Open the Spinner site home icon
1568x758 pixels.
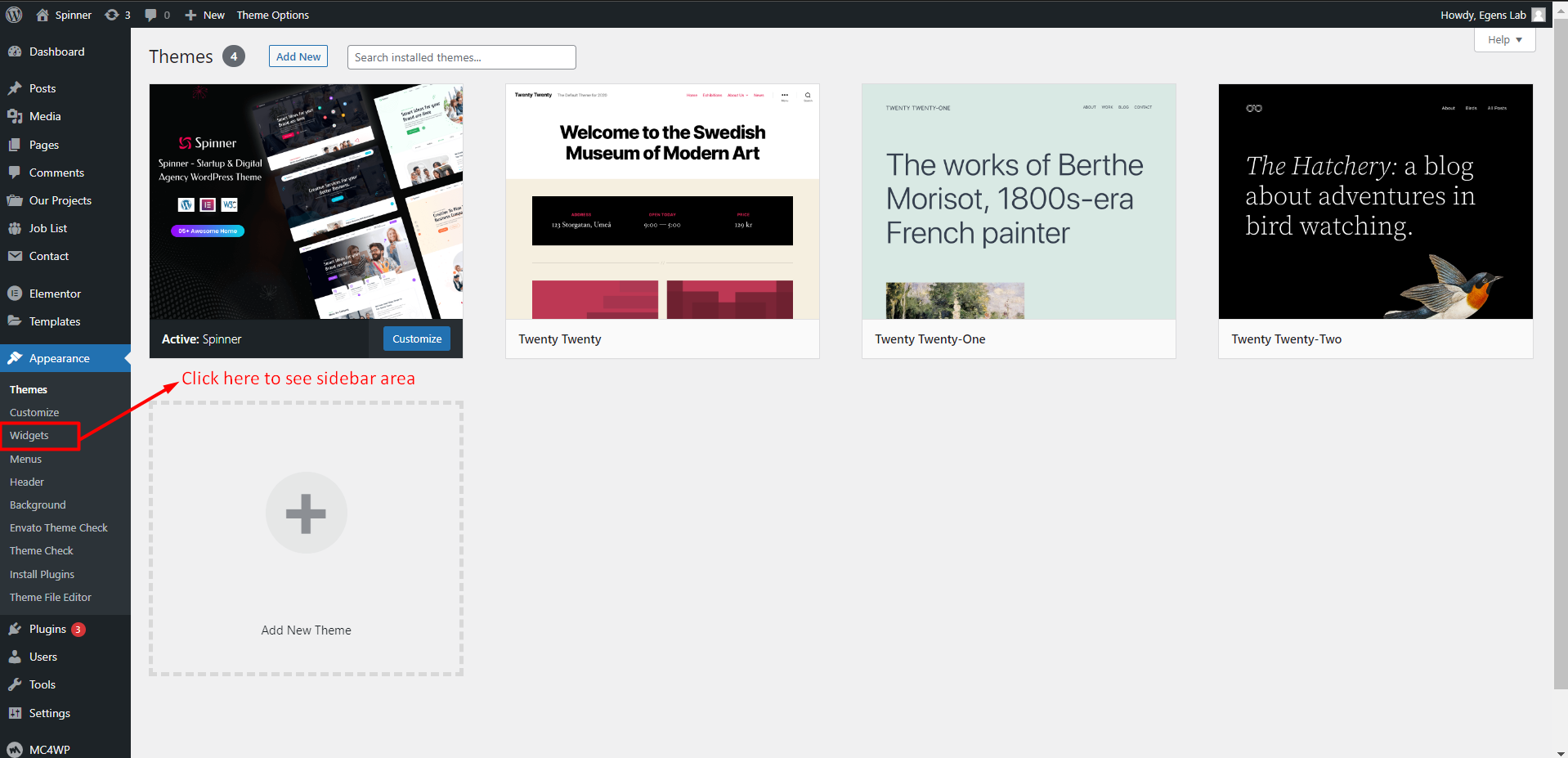click(43, 15)
